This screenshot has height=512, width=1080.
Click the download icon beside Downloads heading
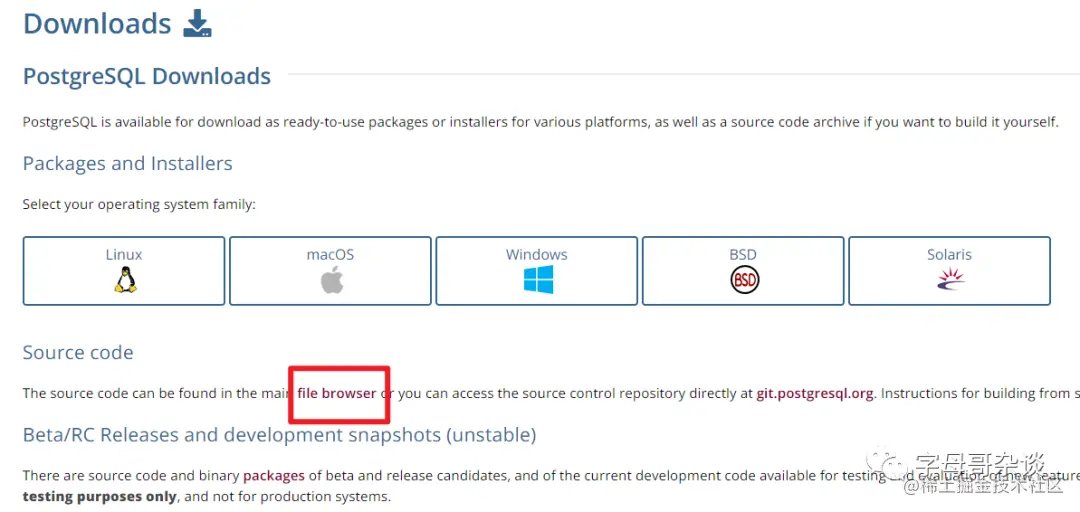[x=197, y=23]
